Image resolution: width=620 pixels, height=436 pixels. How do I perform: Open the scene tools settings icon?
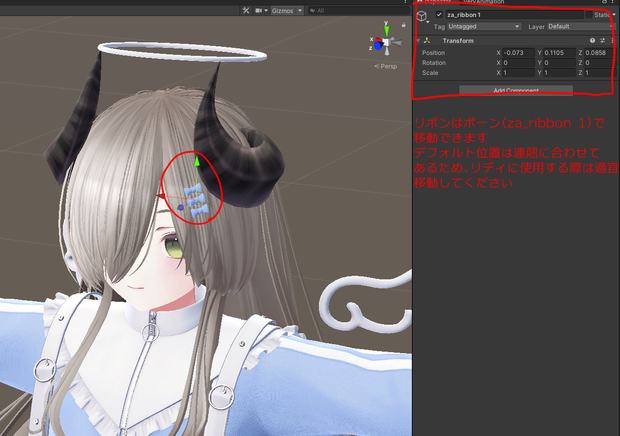tap(246, 11)
